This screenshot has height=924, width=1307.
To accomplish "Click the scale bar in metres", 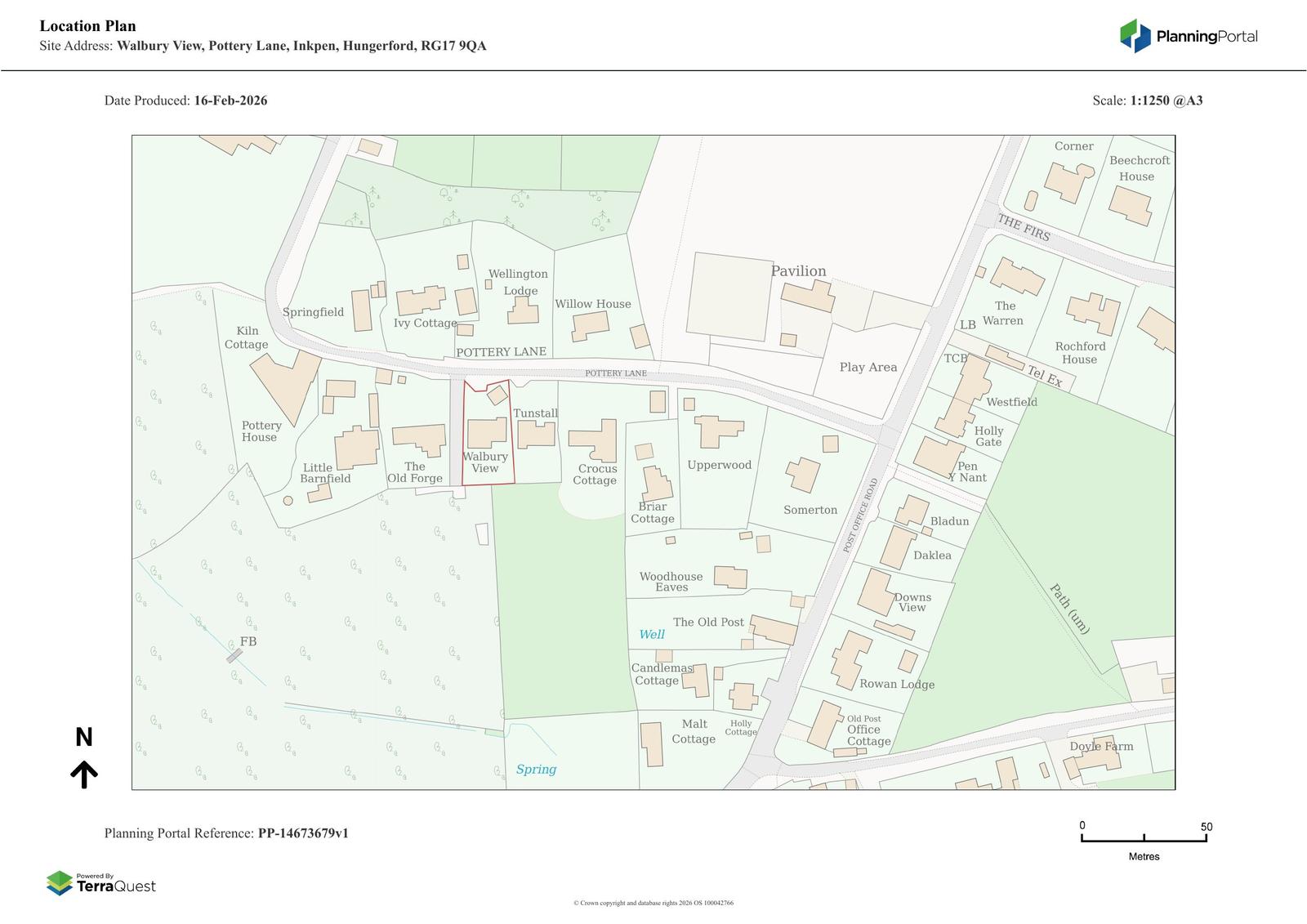I will (1144, 837).
